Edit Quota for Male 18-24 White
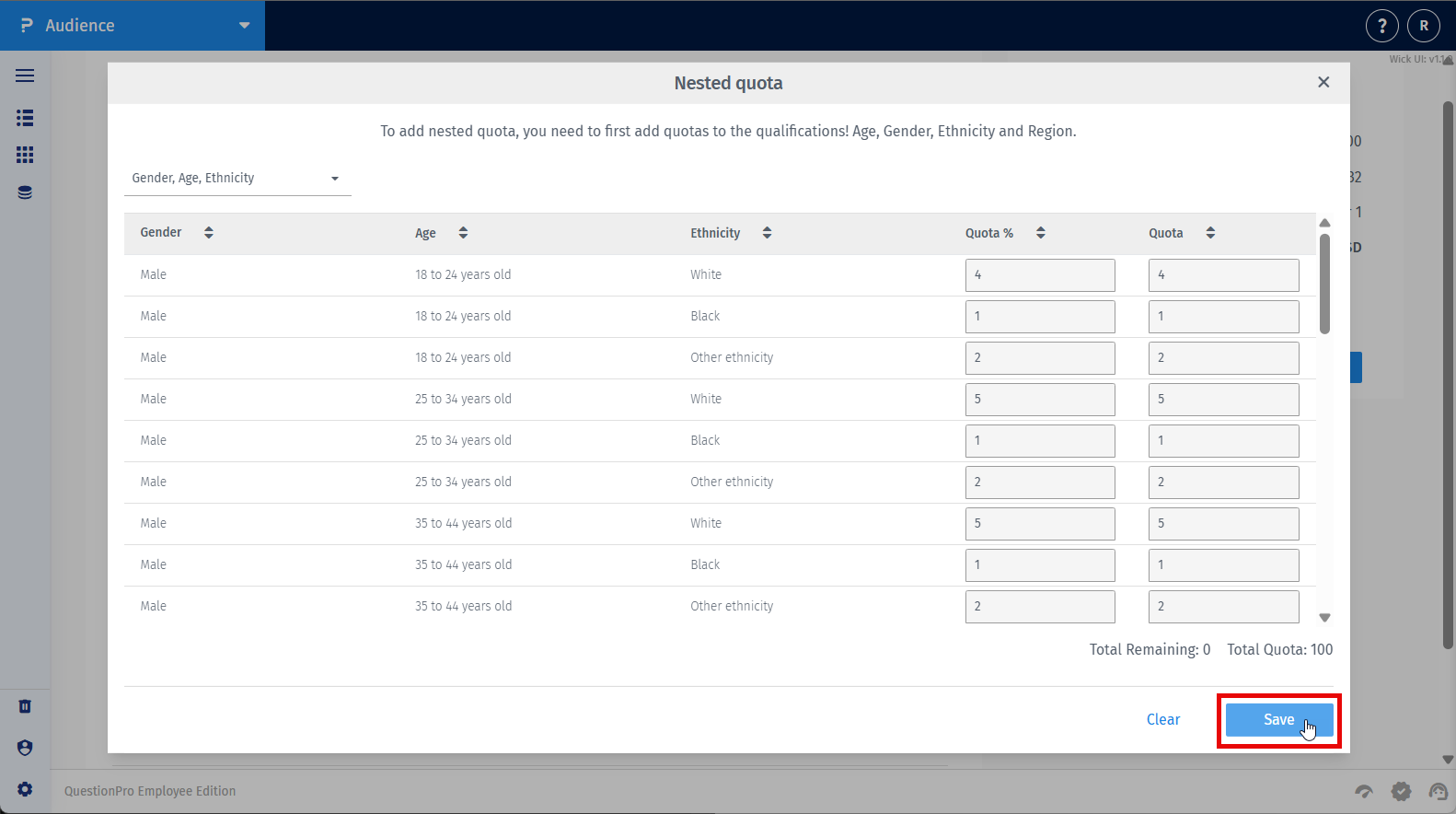1456x814 pixels. (1224, 275)
